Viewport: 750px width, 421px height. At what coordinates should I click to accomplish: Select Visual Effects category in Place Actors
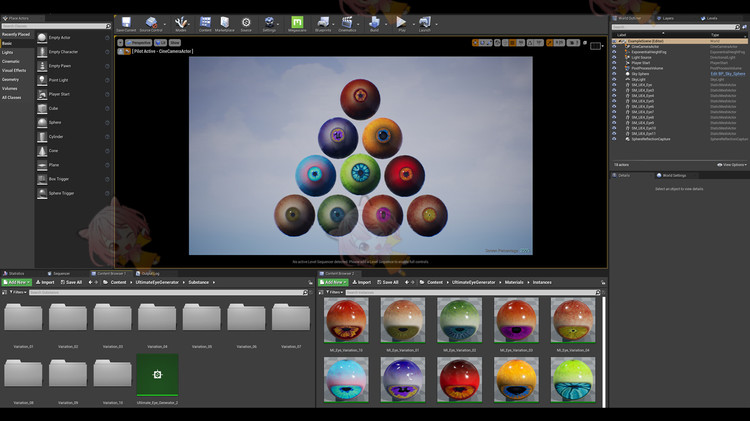point(14,70)
